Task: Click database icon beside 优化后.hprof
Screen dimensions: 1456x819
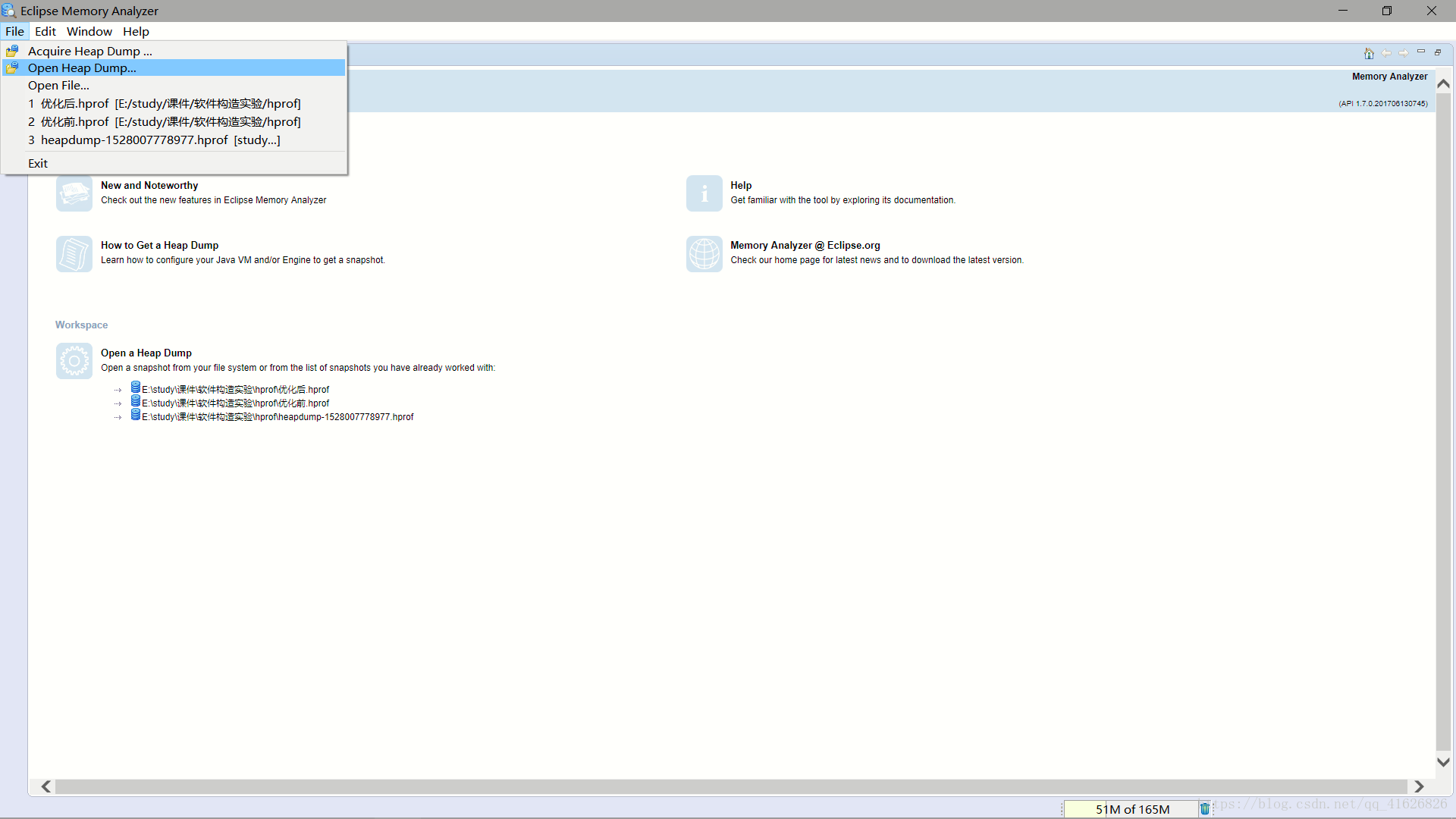Action: [x=136, y=388]
